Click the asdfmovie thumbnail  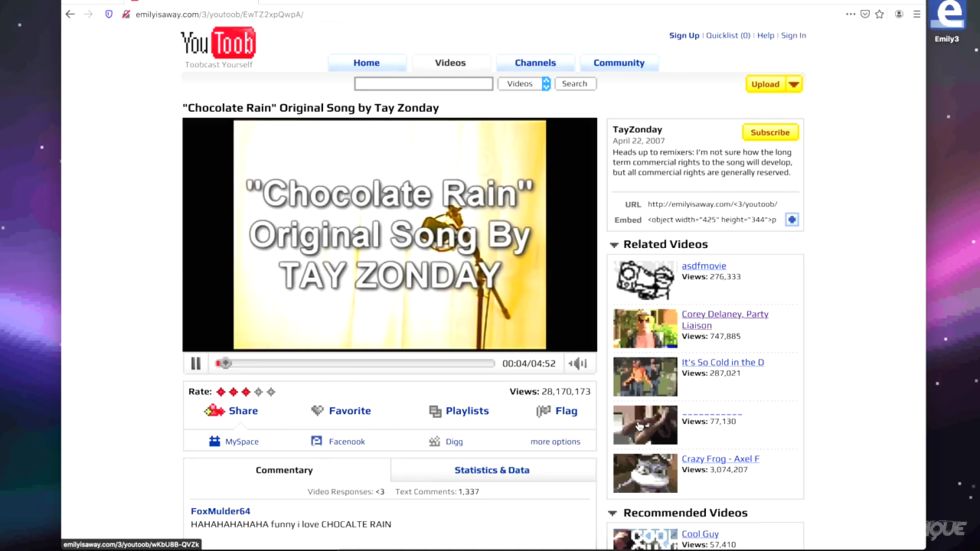[x=645, y=280]
